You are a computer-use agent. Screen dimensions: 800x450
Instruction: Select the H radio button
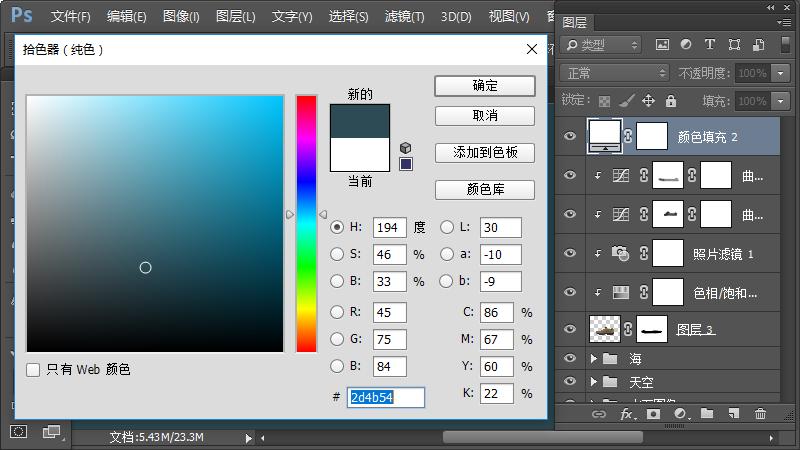(337, 227)
